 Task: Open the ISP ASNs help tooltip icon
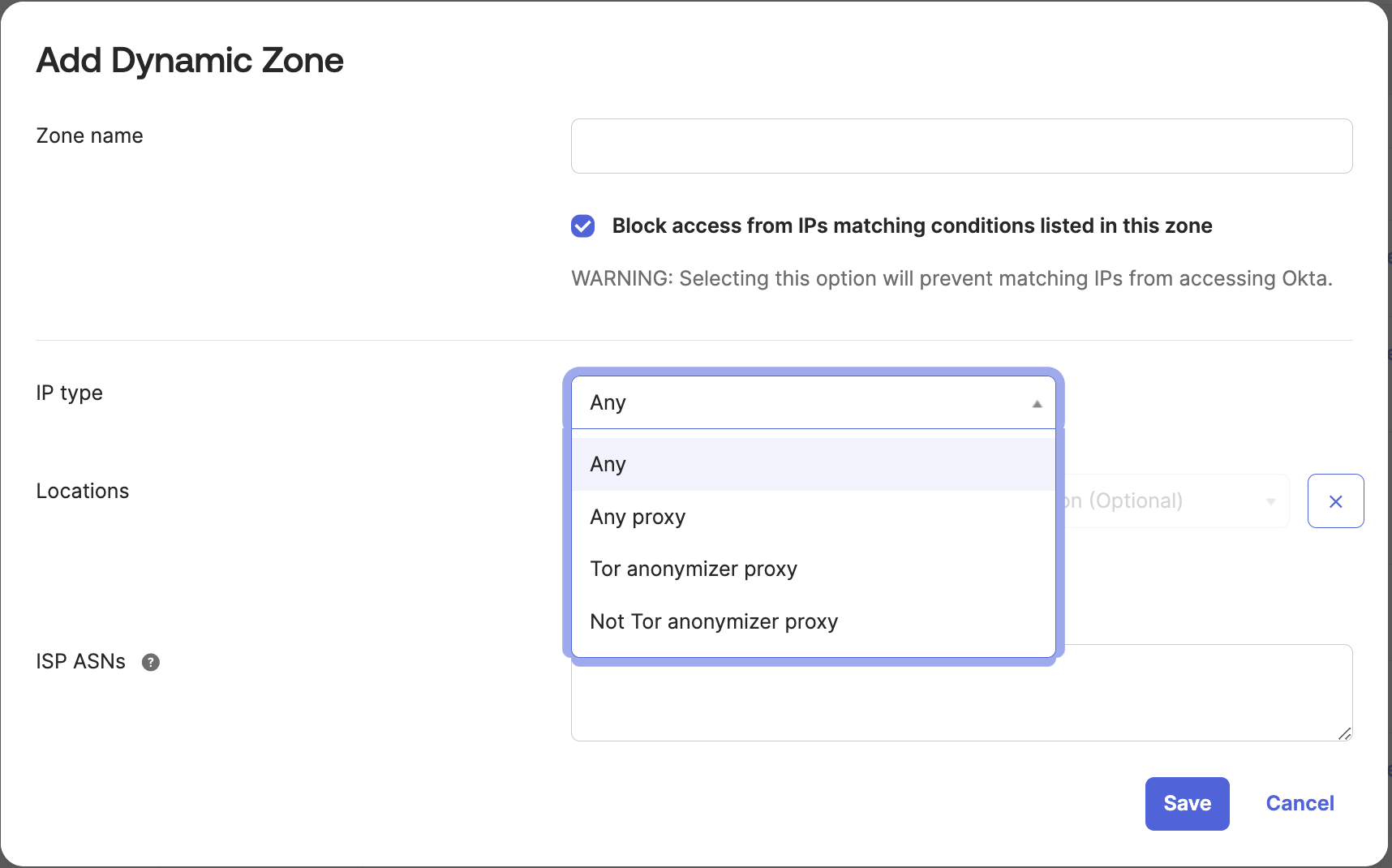click(150, 662)
